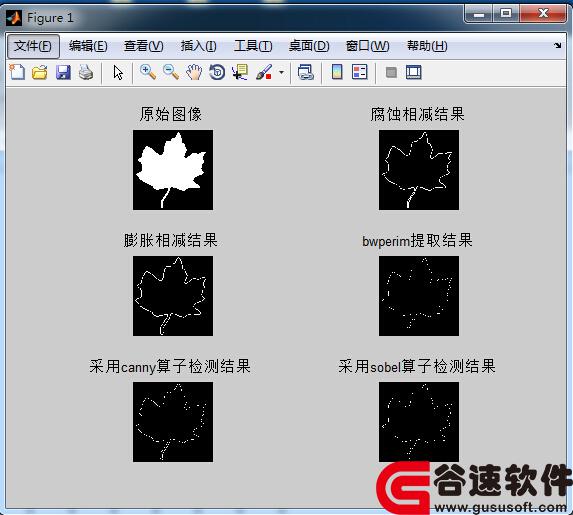
Task: Toggle the Edit Plot arrow tool
Action: pos(118,72)
